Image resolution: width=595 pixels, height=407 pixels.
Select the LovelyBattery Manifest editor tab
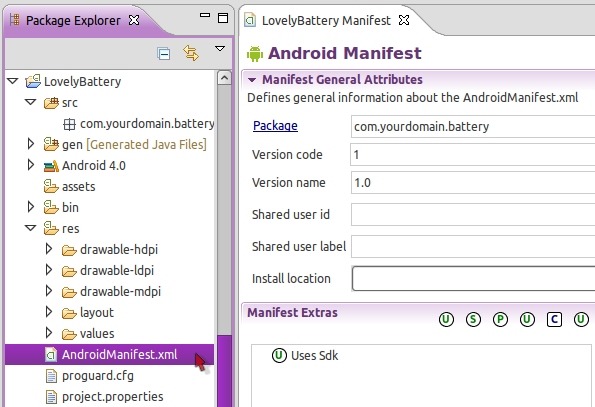click(326, 20)
